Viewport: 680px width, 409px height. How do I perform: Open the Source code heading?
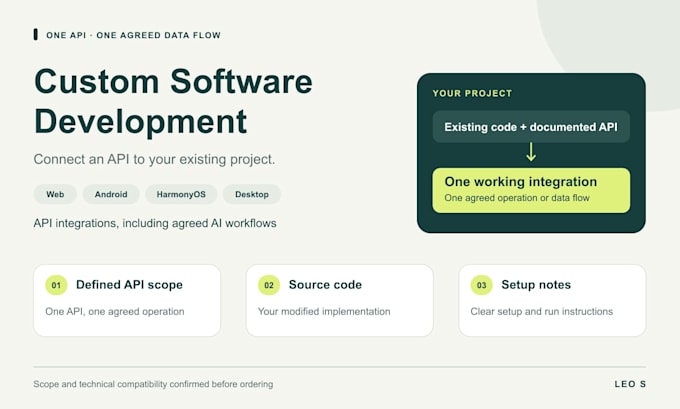(x=325, y=285)
